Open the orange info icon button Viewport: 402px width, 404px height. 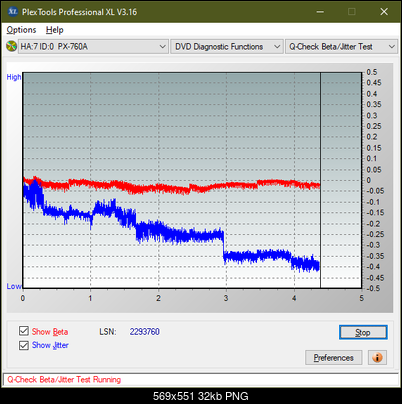pos(377,358)
